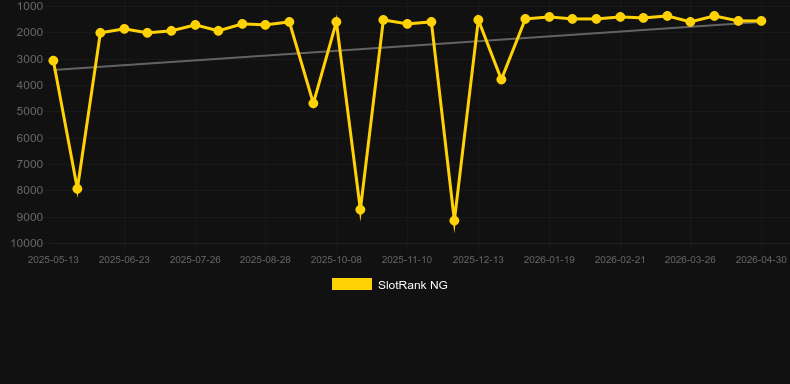The height and width of the screenshot is (384, 790).
Task: Click the 8000 y-axis label
Action: click(x=30, y=191)
